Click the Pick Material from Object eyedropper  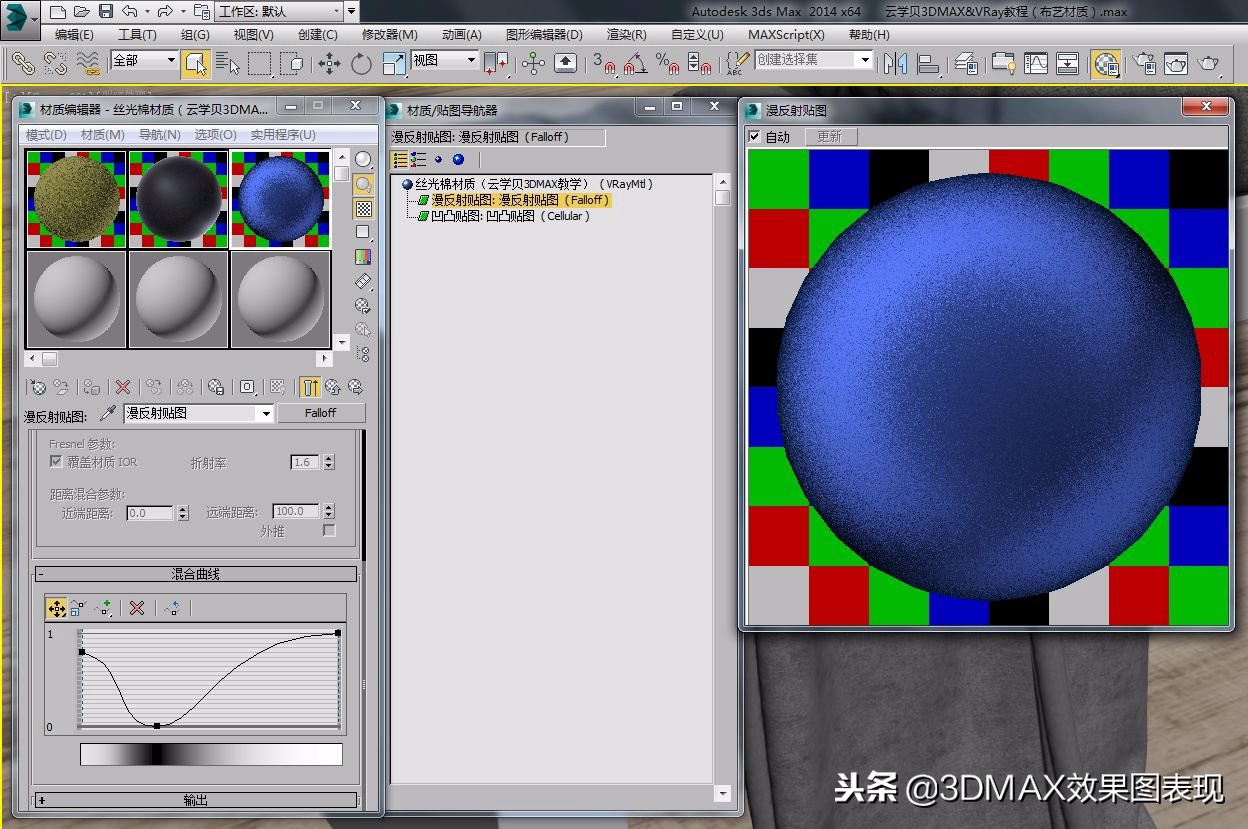pos(106,412)
